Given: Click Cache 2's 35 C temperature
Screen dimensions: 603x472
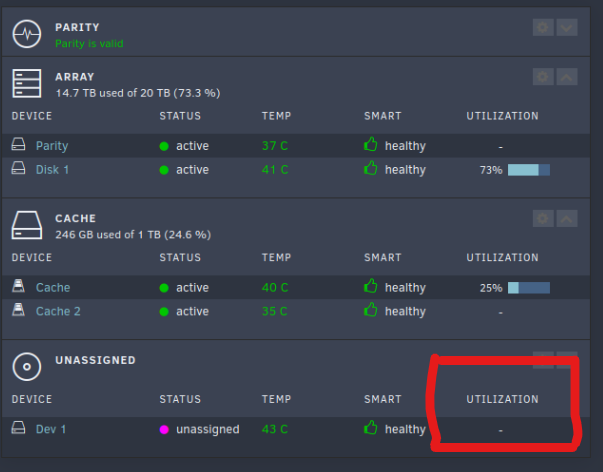Looking at the screenshot, I should point(275,311).
